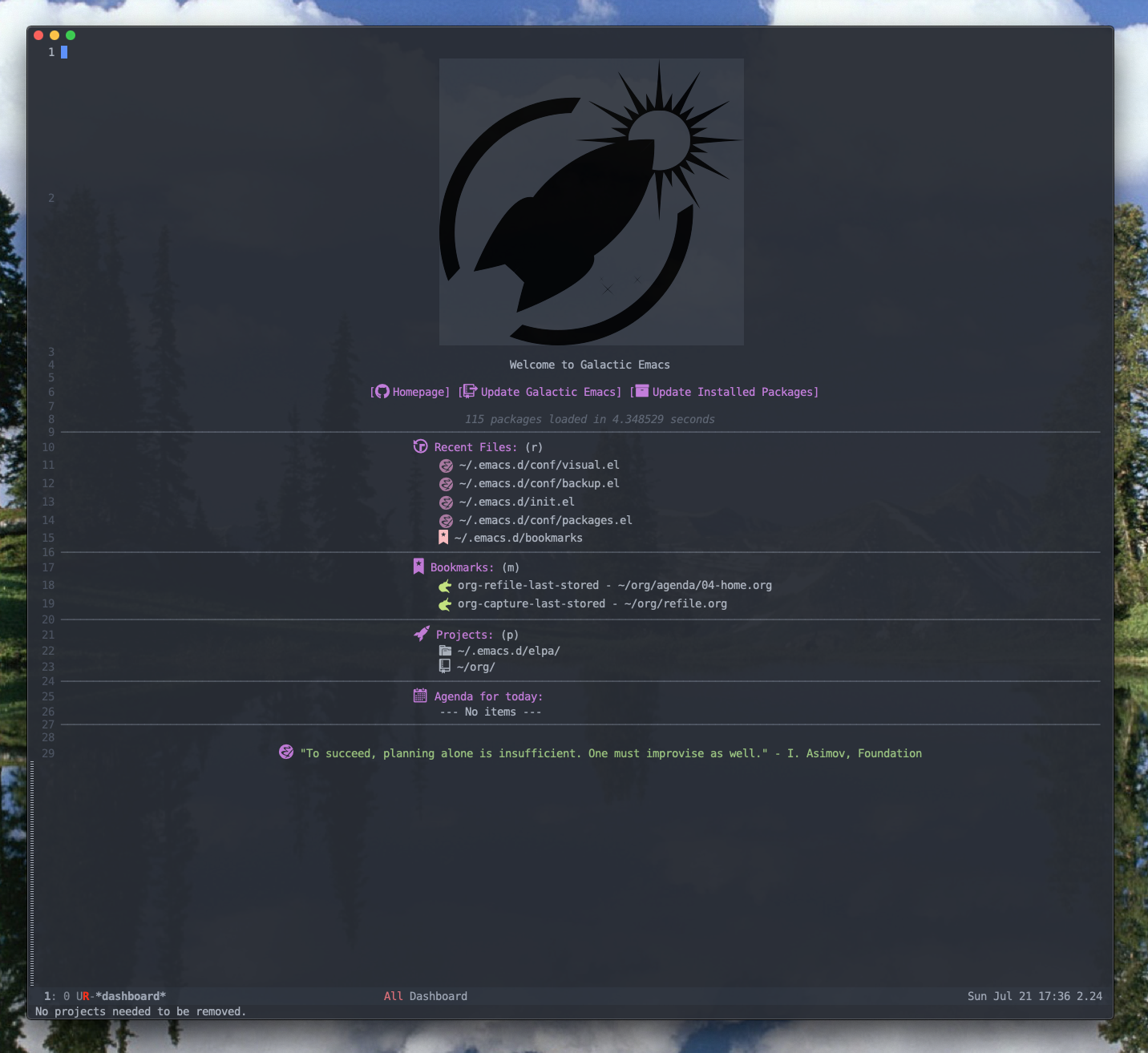1148x1053 pixels.
Task: Click the green icon beside org-refile-last-stored
Action: pyautogui.click(x=445, y=586)
